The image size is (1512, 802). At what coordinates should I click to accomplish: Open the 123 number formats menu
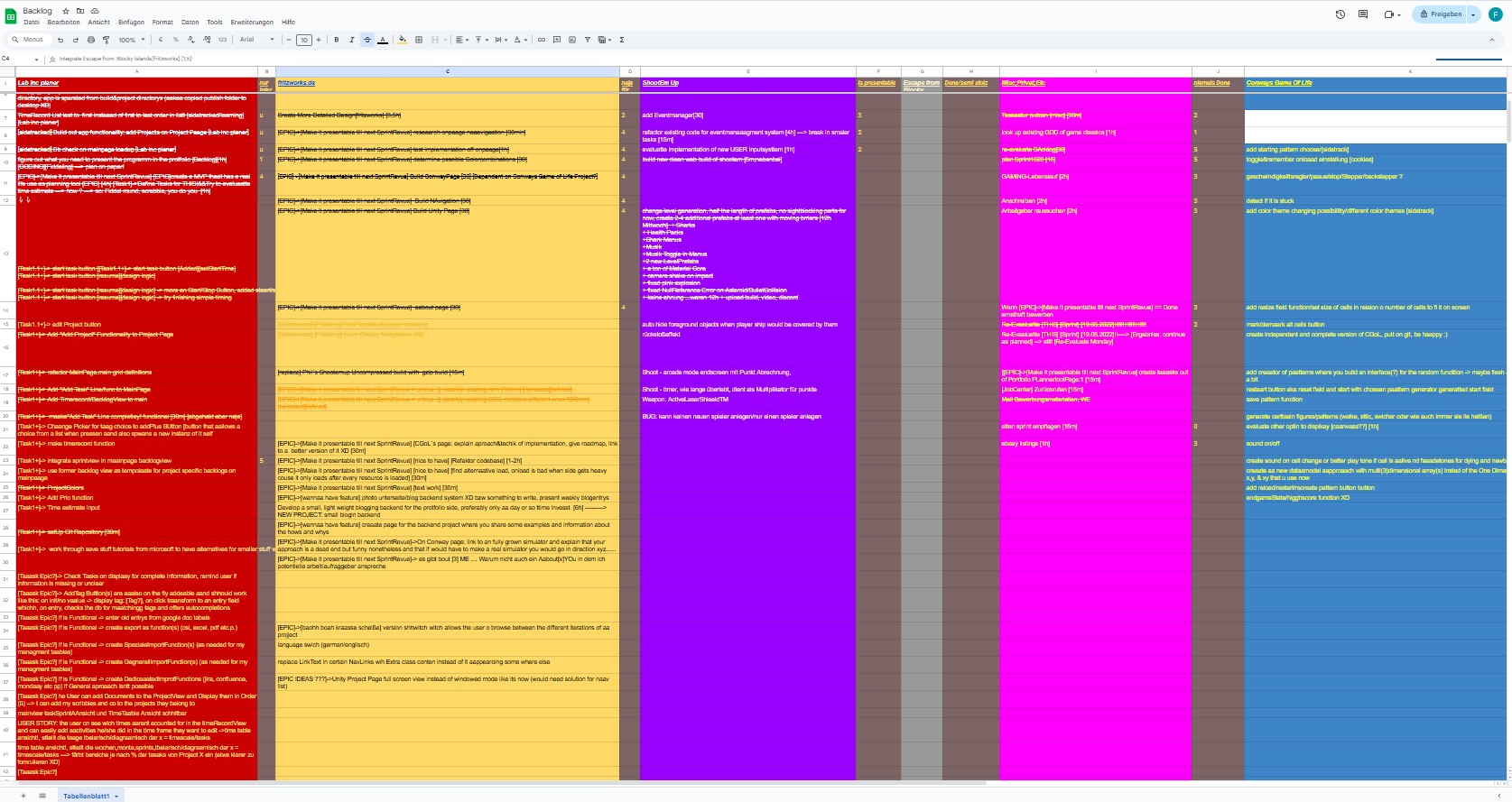(x=222, y=40)
